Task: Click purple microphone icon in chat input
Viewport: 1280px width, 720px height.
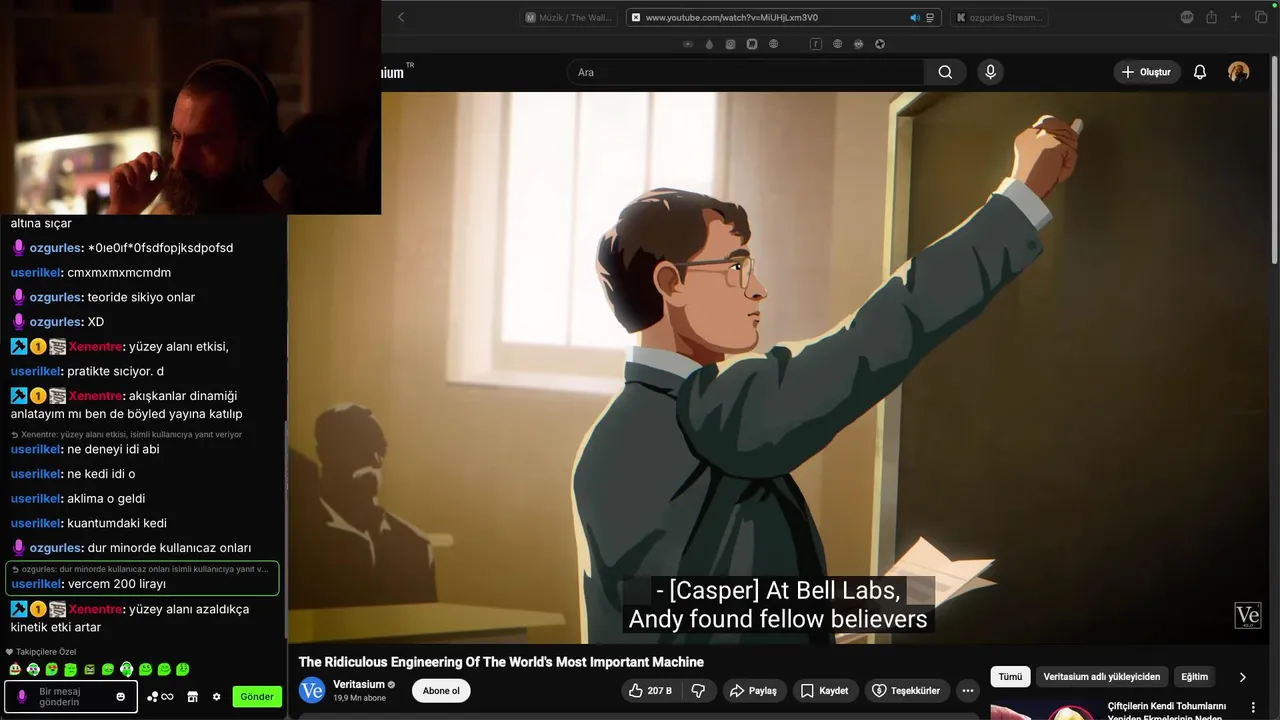Action: [x=22, y=696]
